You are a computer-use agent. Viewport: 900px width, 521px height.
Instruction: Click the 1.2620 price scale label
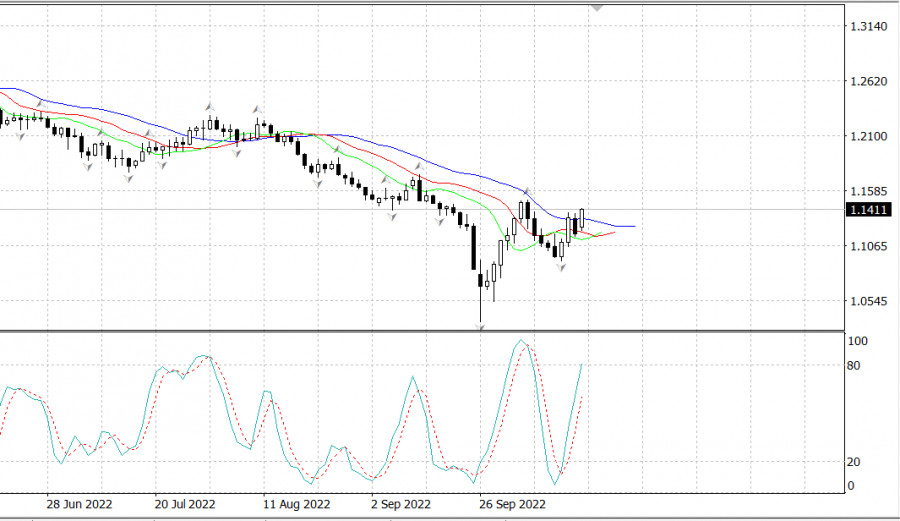coord(867,81)
